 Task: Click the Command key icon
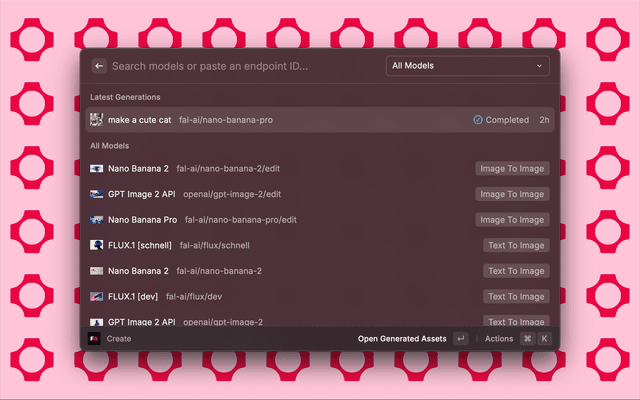pyautogui.click(x=527, y=338)
